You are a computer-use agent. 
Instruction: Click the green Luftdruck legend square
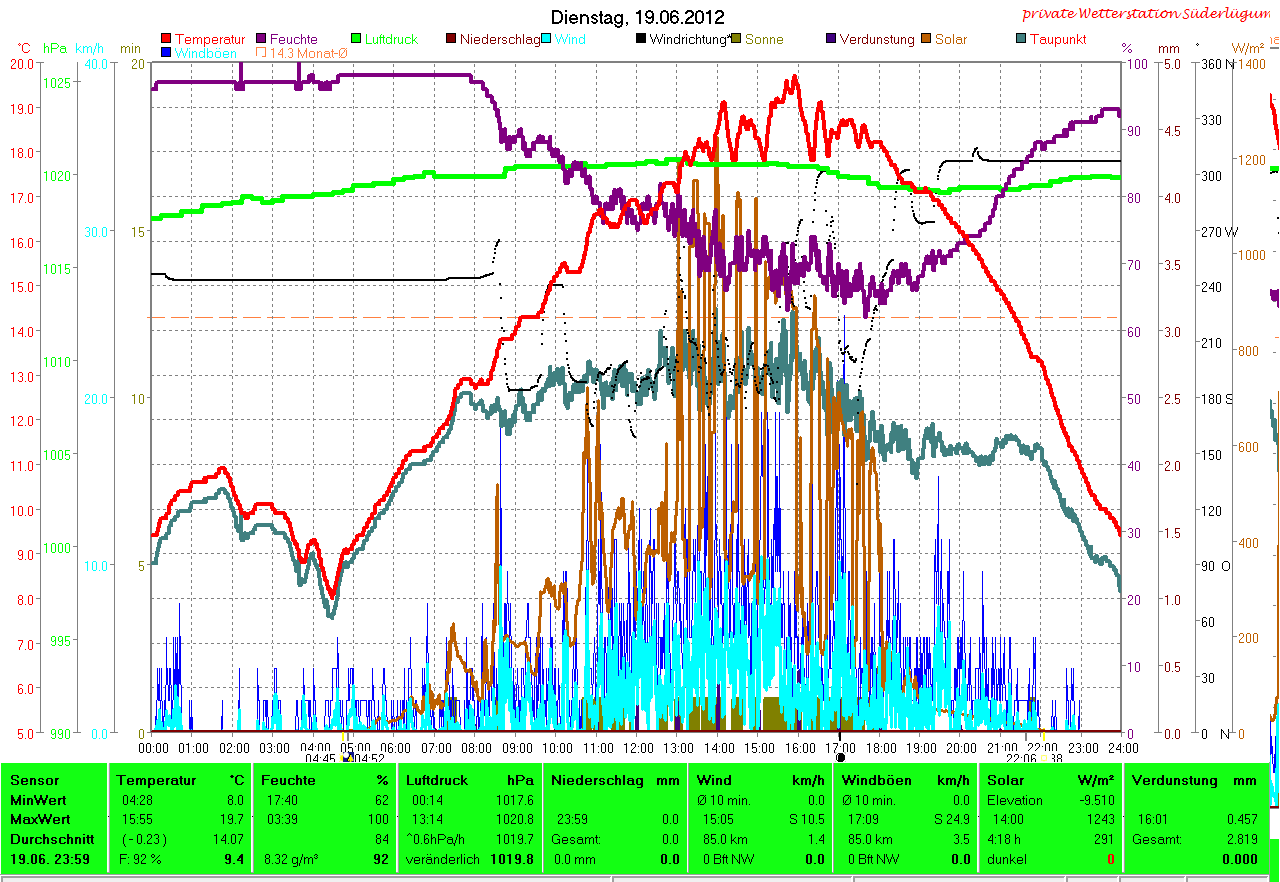[357, 40]
